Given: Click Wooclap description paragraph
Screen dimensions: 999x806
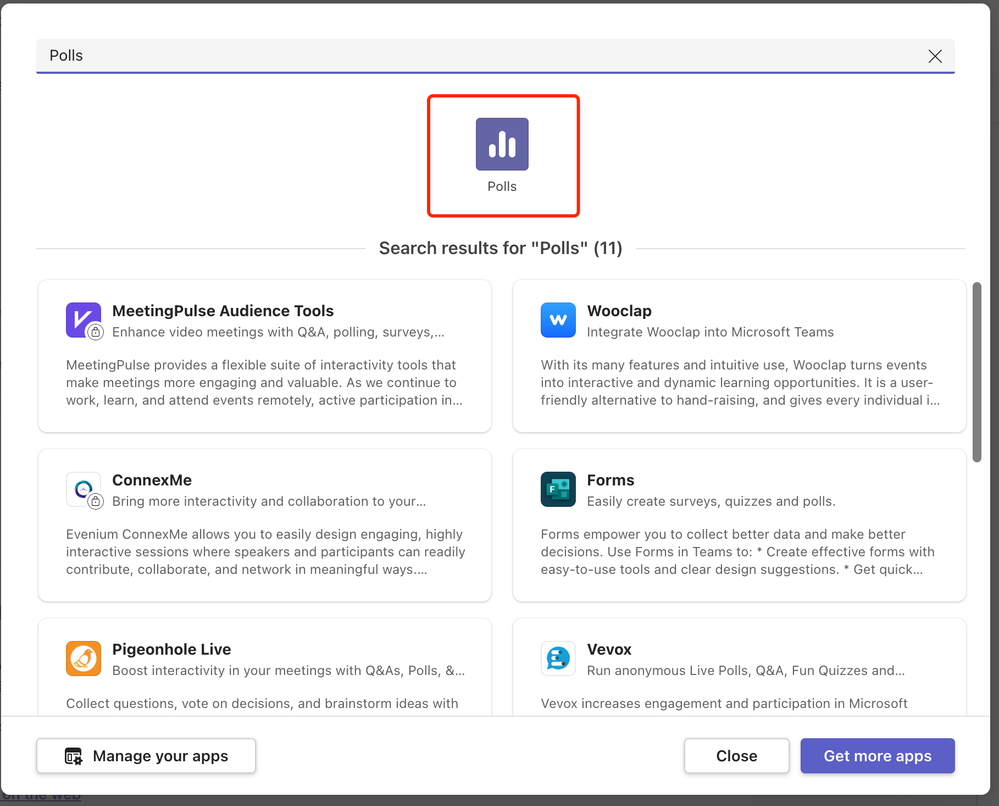Looking at the screenshot, I should 740,382.
